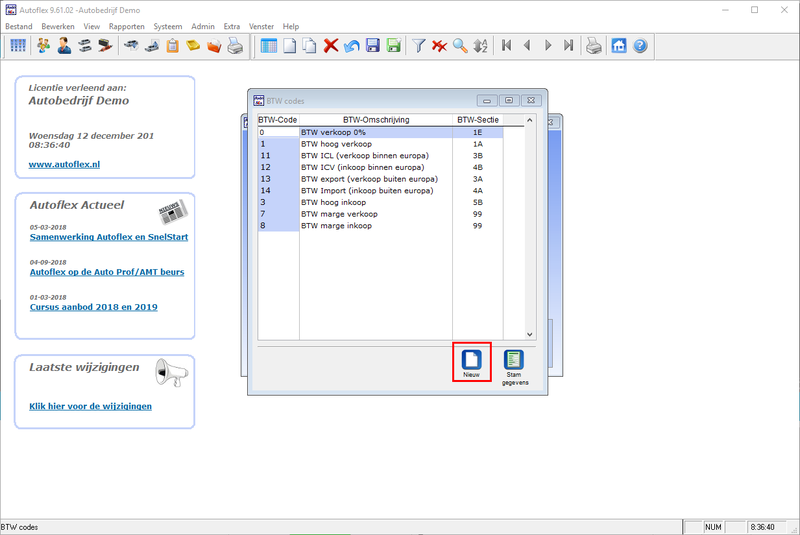Go to the previous record
Image resolution: width=800 pixels, height=535 pixels.
(527, 46)
